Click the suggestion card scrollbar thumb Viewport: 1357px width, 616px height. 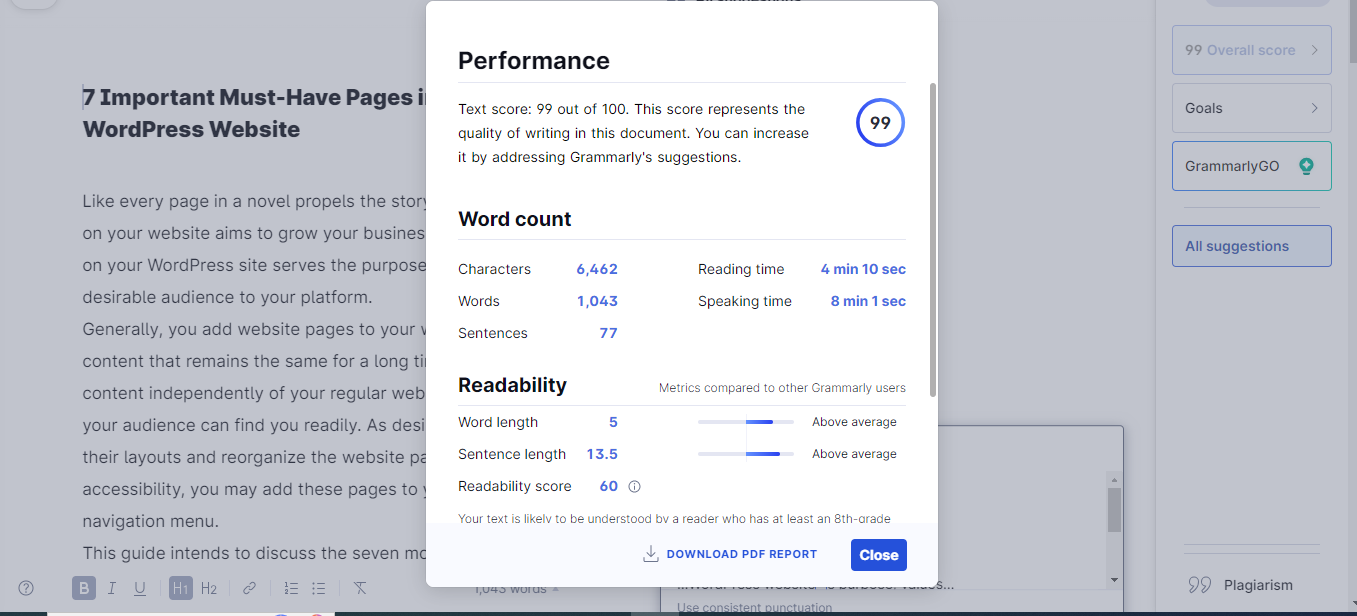click(x=1114, y=510)
